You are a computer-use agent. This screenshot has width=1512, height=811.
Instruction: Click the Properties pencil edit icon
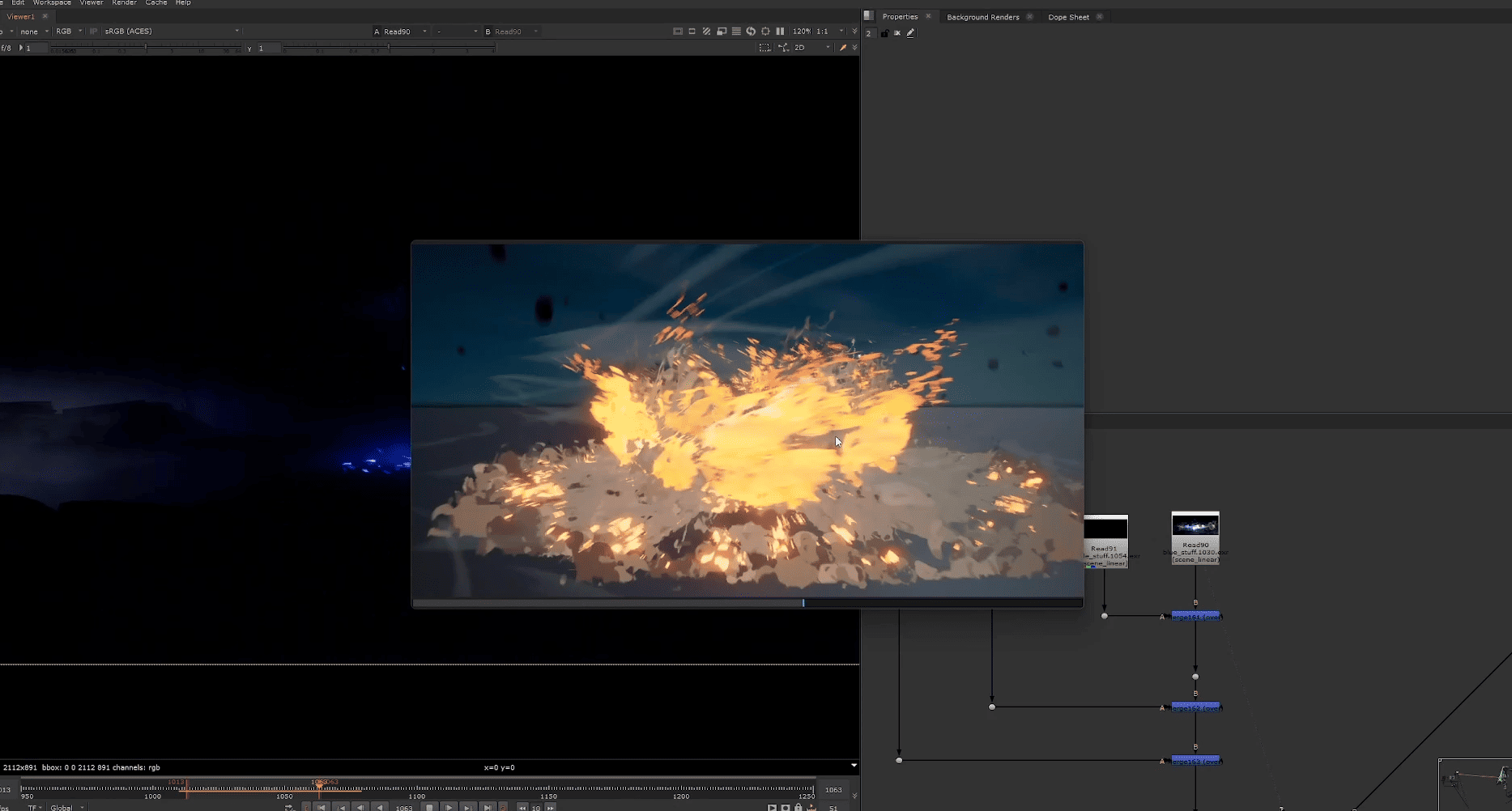[910, 33]
